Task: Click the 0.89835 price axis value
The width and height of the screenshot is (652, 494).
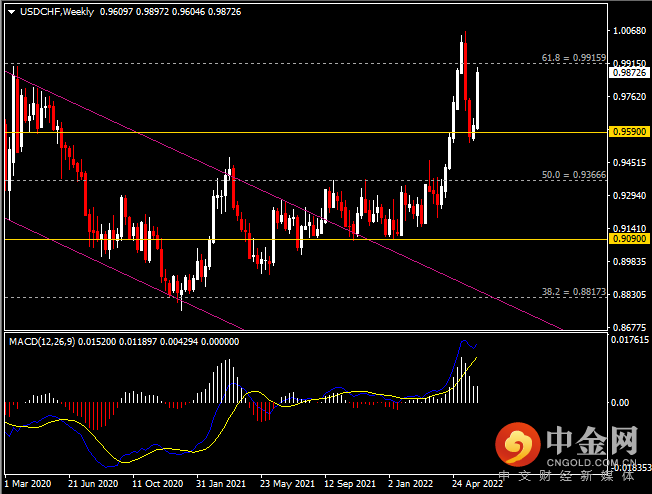Action: point(630,262)
